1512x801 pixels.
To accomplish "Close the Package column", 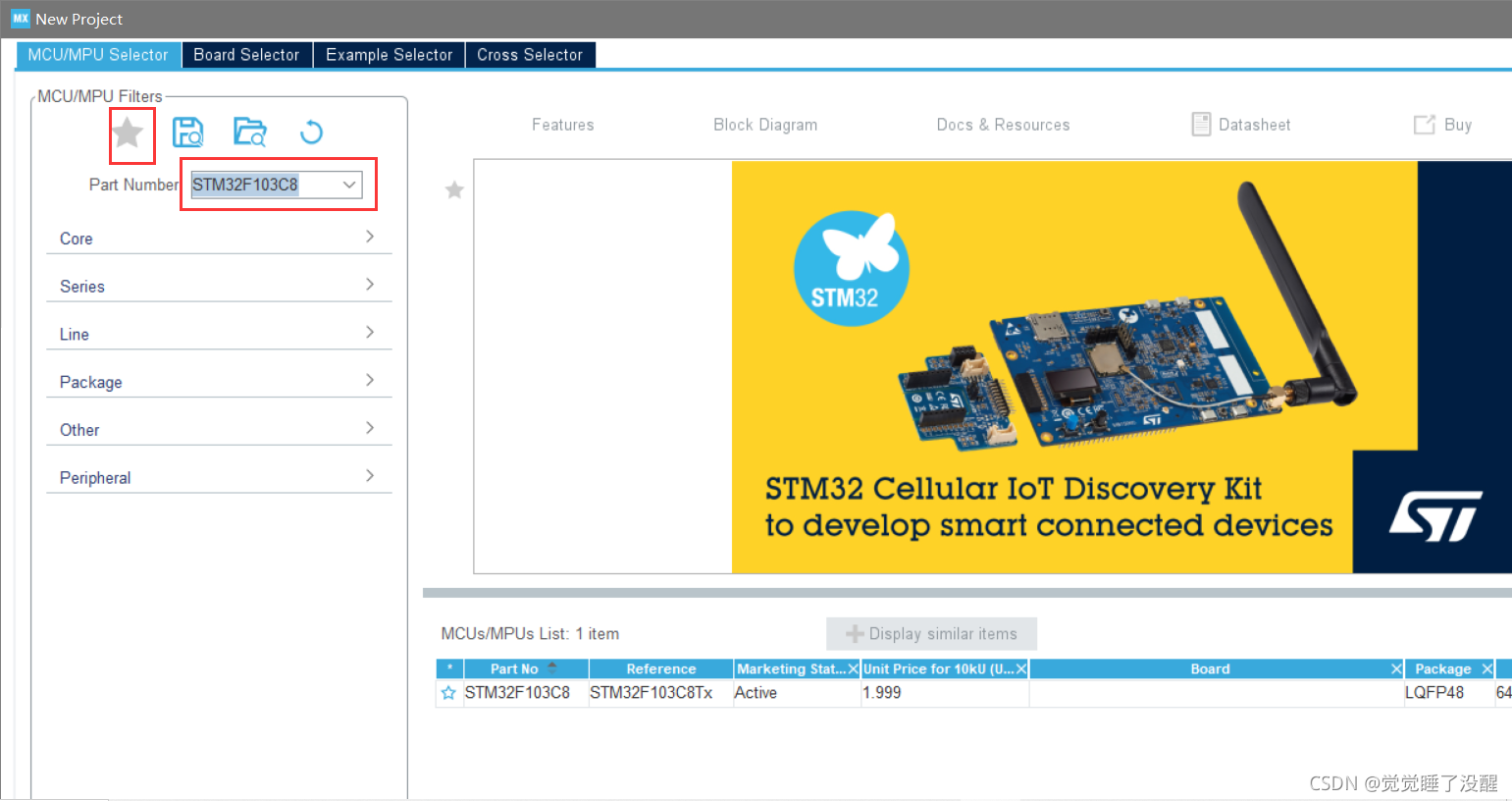I will pos(1486,668).
